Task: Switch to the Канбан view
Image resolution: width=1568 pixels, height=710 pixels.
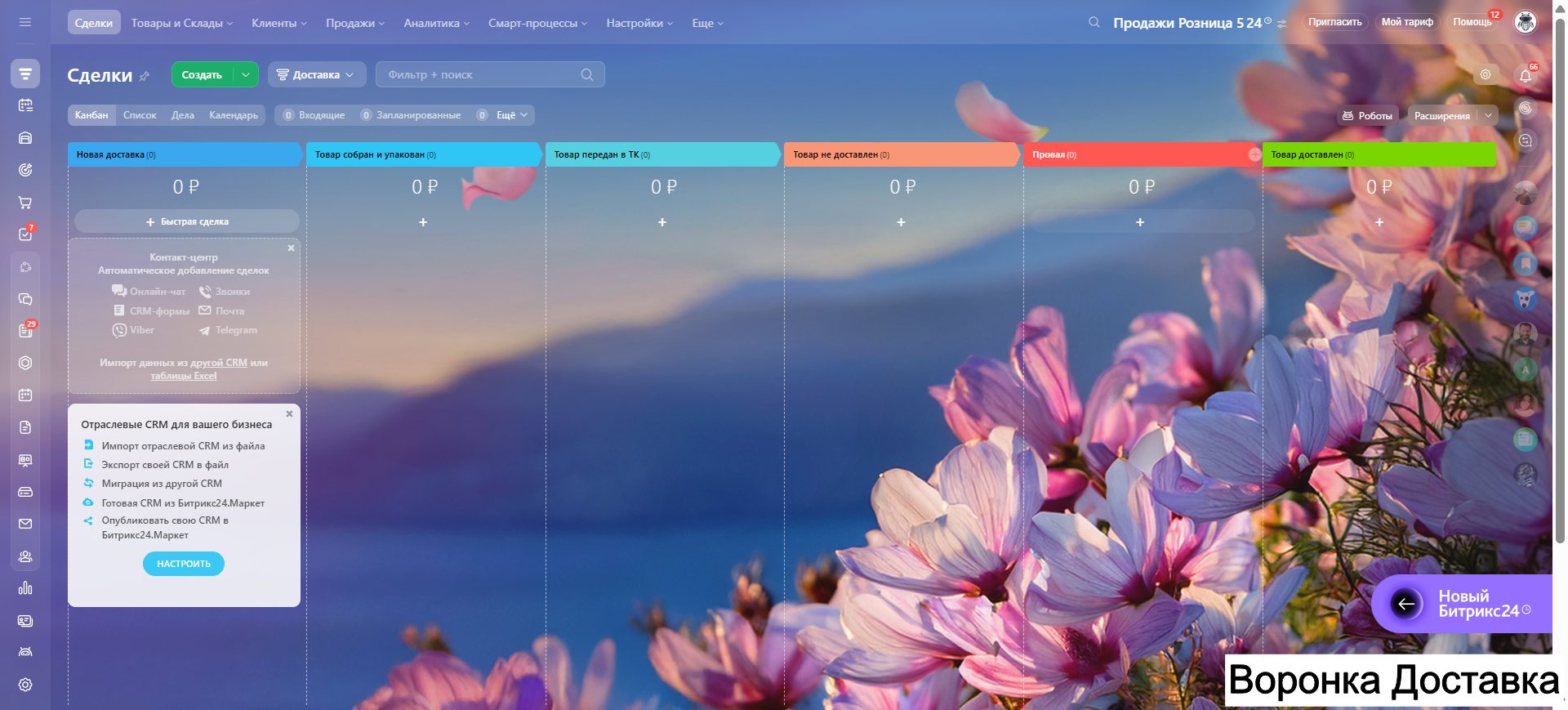Action: tap(91, 115)
